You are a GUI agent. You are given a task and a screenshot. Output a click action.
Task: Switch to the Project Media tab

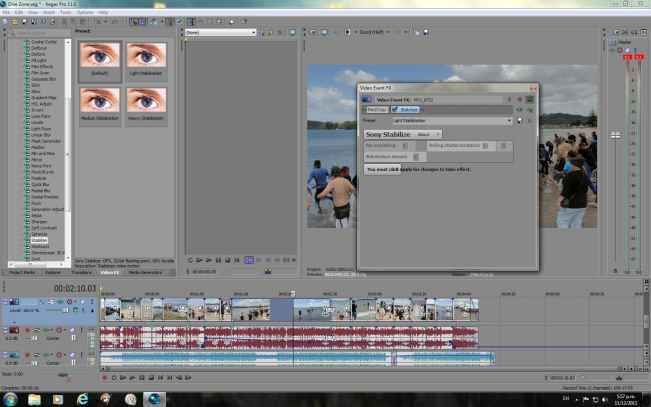click(x=21, y=271)
